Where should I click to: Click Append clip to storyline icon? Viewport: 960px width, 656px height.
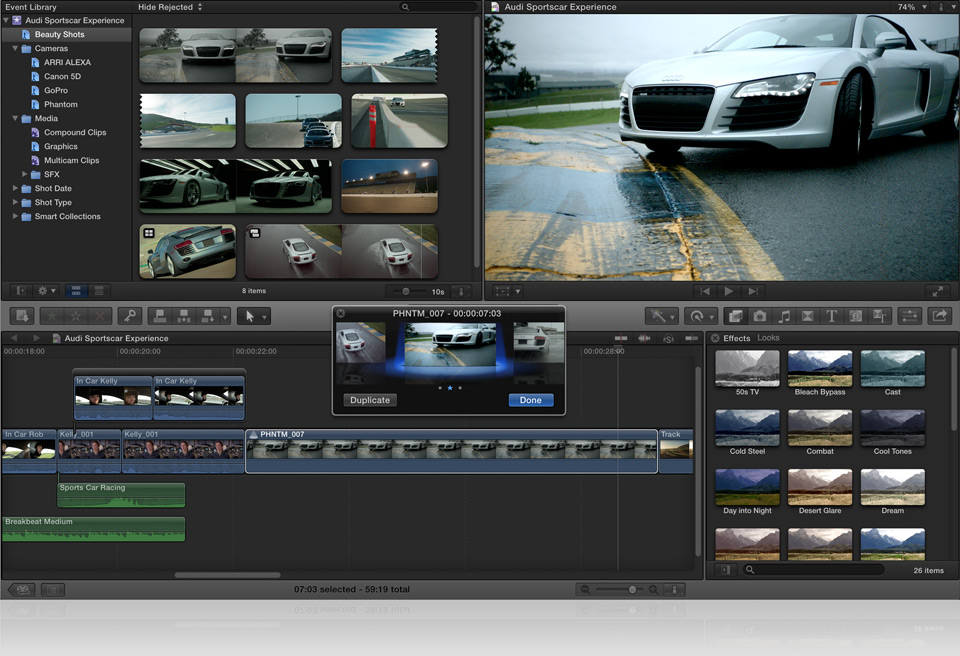pos(208,316)
